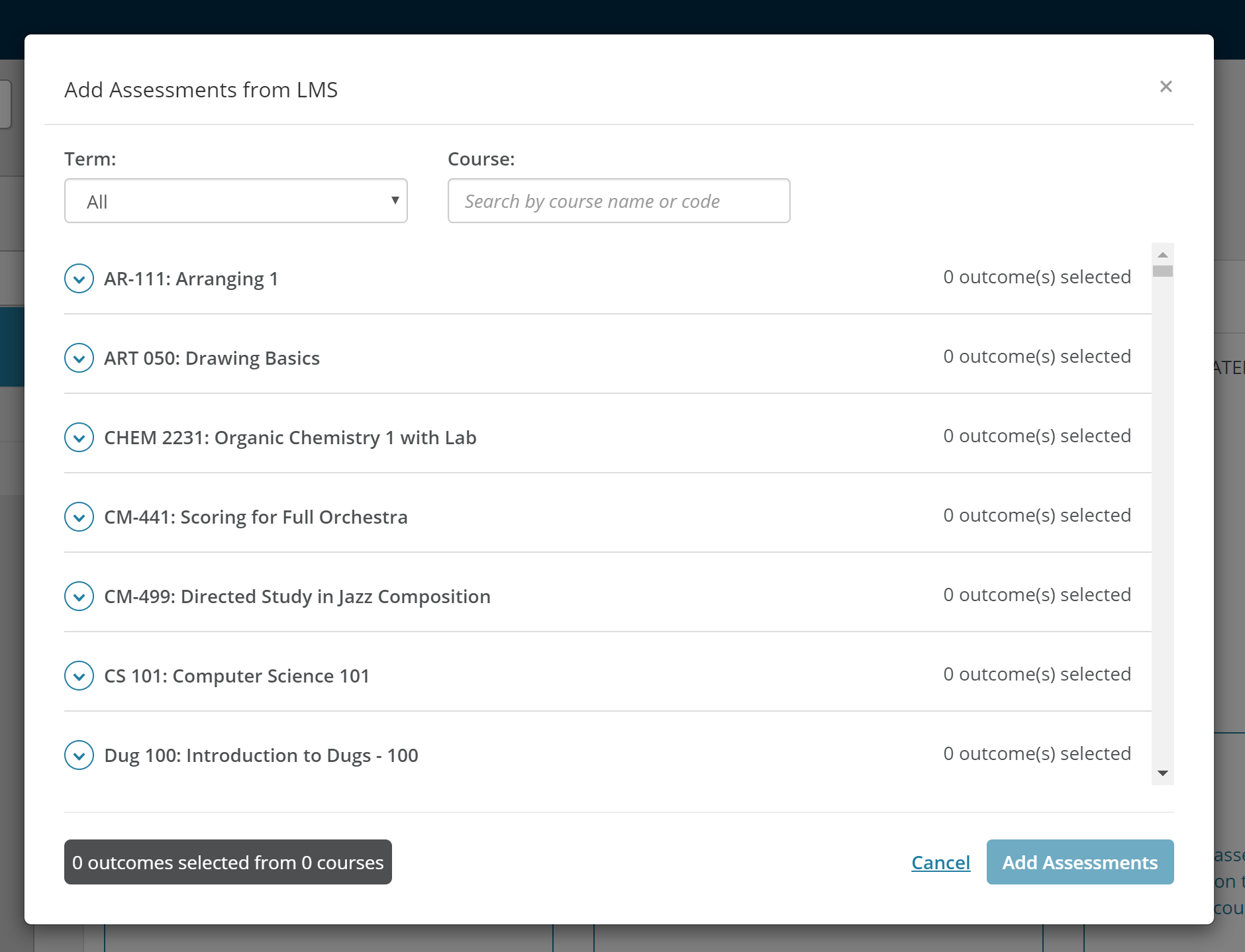Expand CHEM 2231: Organic Chemistry 1 with Lab

79,438
